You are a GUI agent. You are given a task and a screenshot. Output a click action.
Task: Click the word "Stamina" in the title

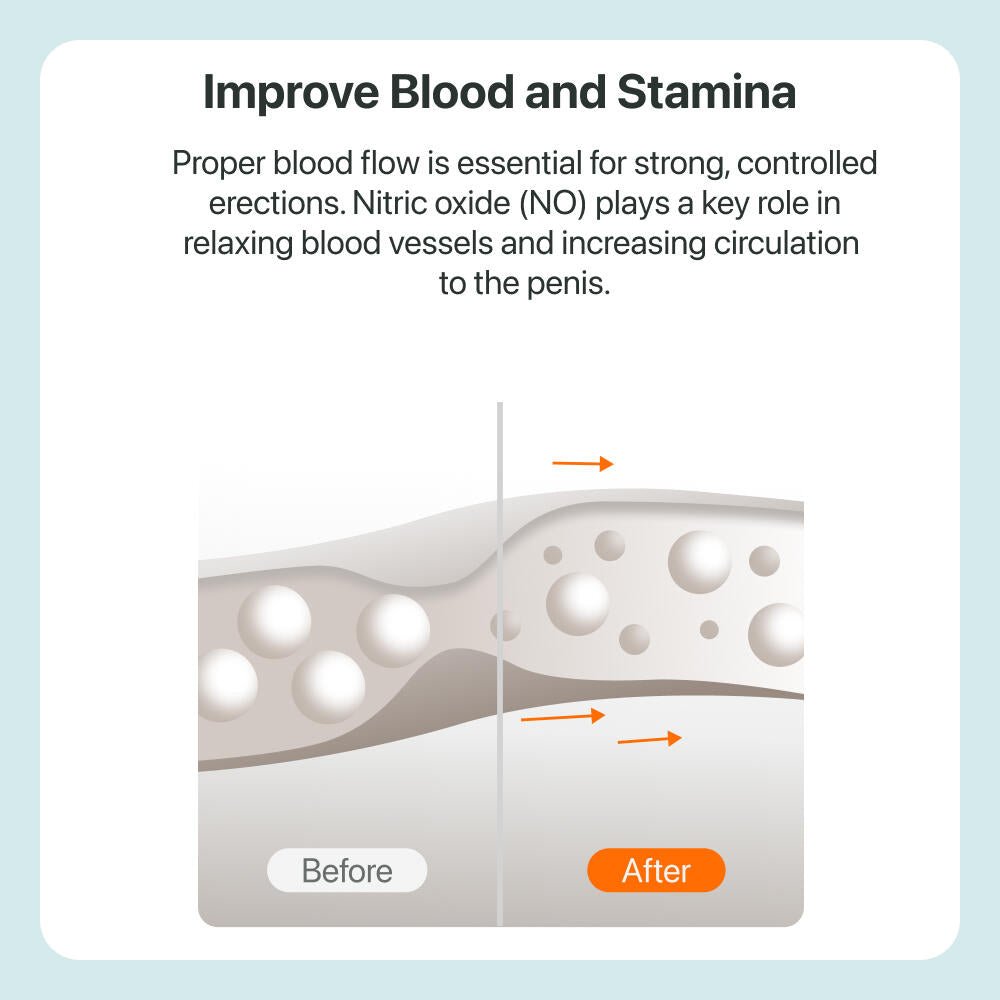(707, 92)
